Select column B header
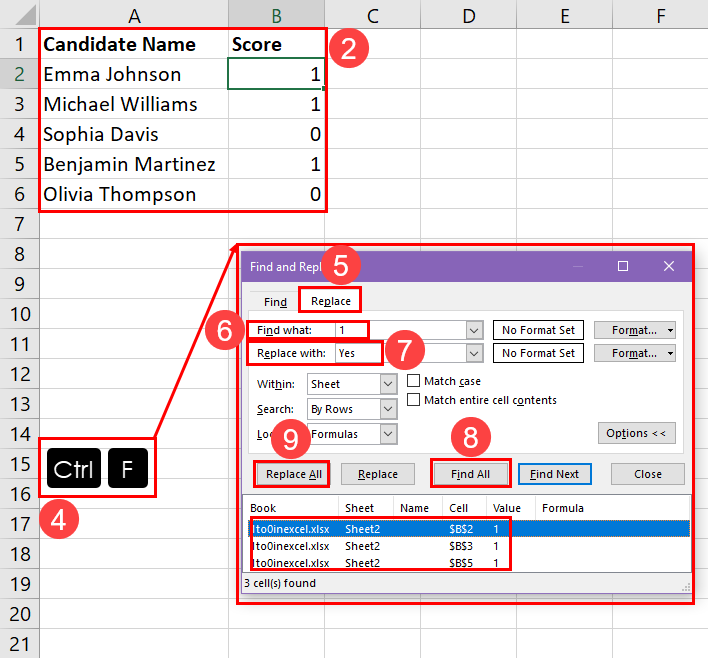Screen dimensions: 708x658 pos(276,15)
